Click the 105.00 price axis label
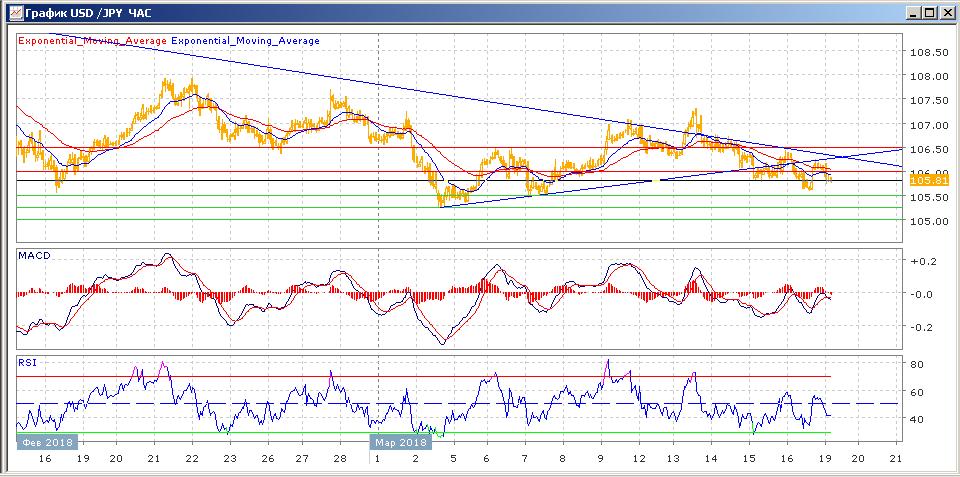 tap(930, 222)
